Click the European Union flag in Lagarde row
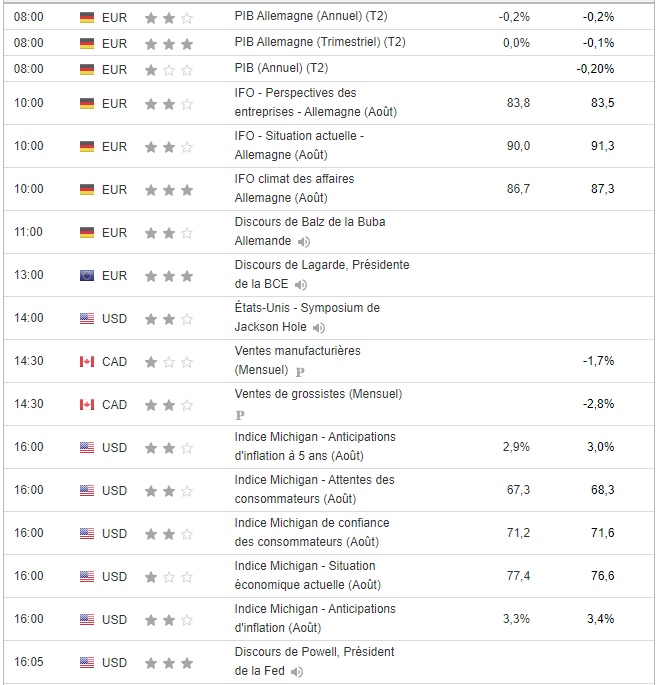 click(87, 275)
